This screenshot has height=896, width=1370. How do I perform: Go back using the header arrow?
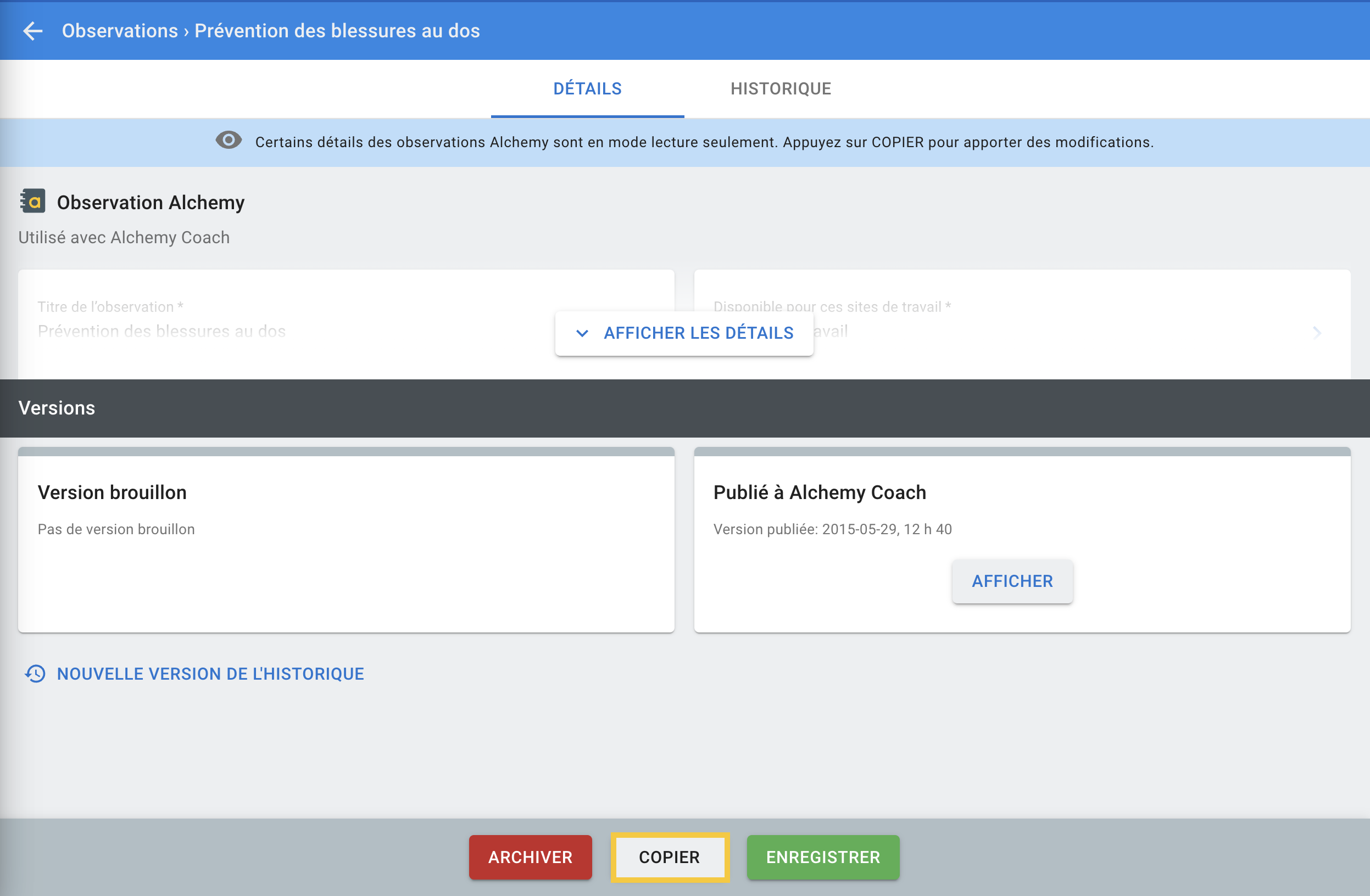click(33, 31)
